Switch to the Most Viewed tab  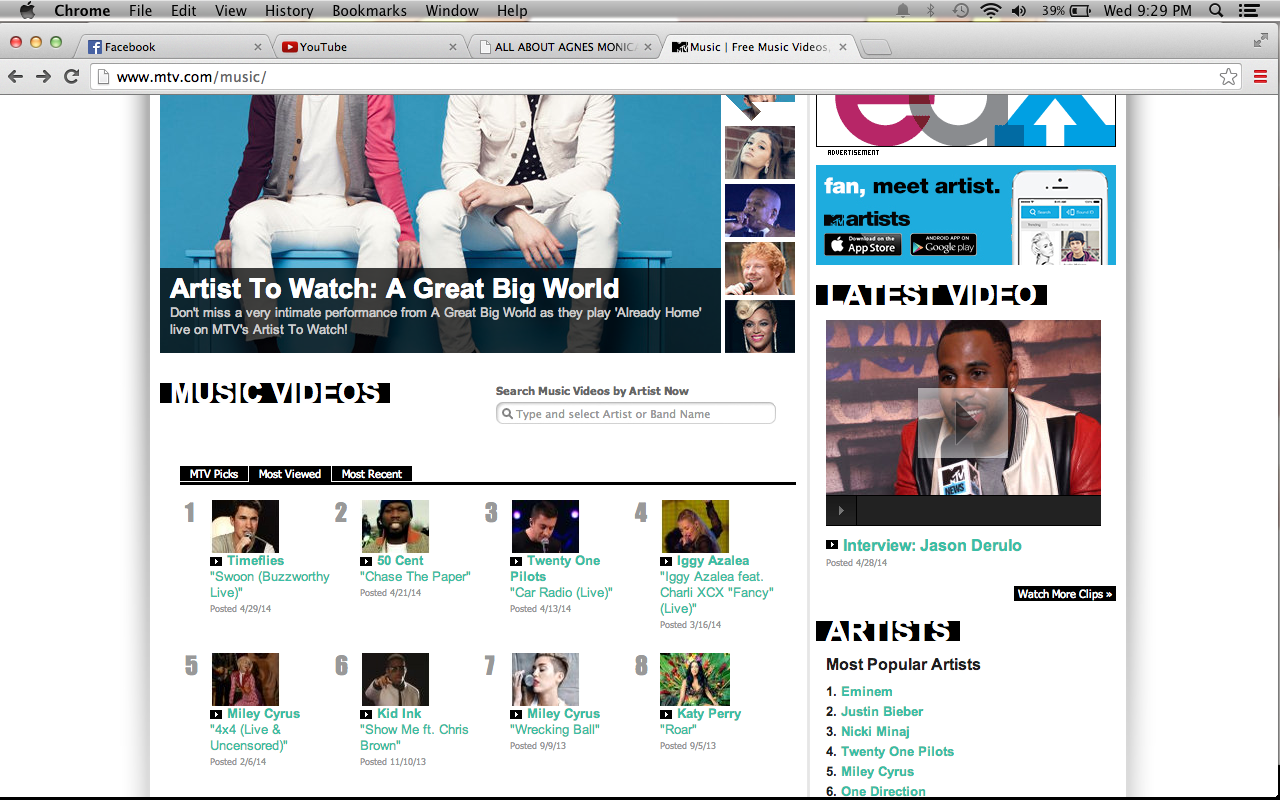[290, 474]
